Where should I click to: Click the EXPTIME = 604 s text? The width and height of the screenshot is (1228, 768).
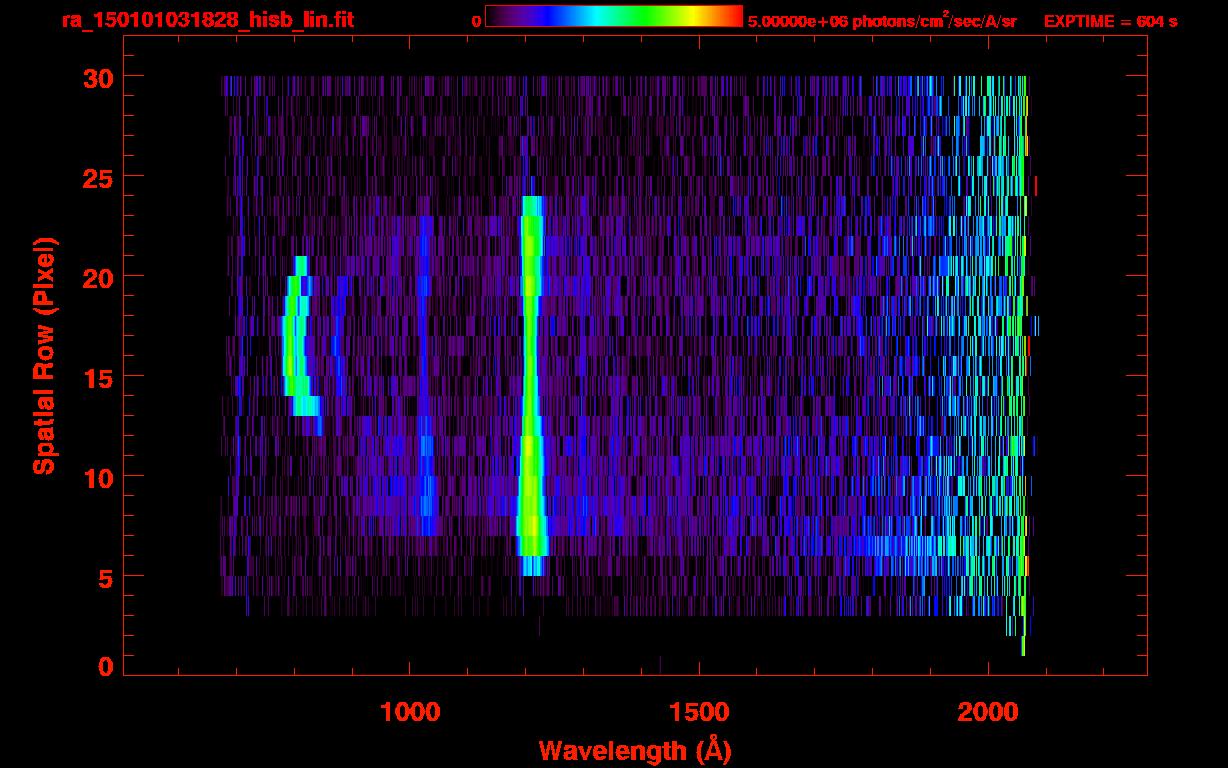point(1110,21)
